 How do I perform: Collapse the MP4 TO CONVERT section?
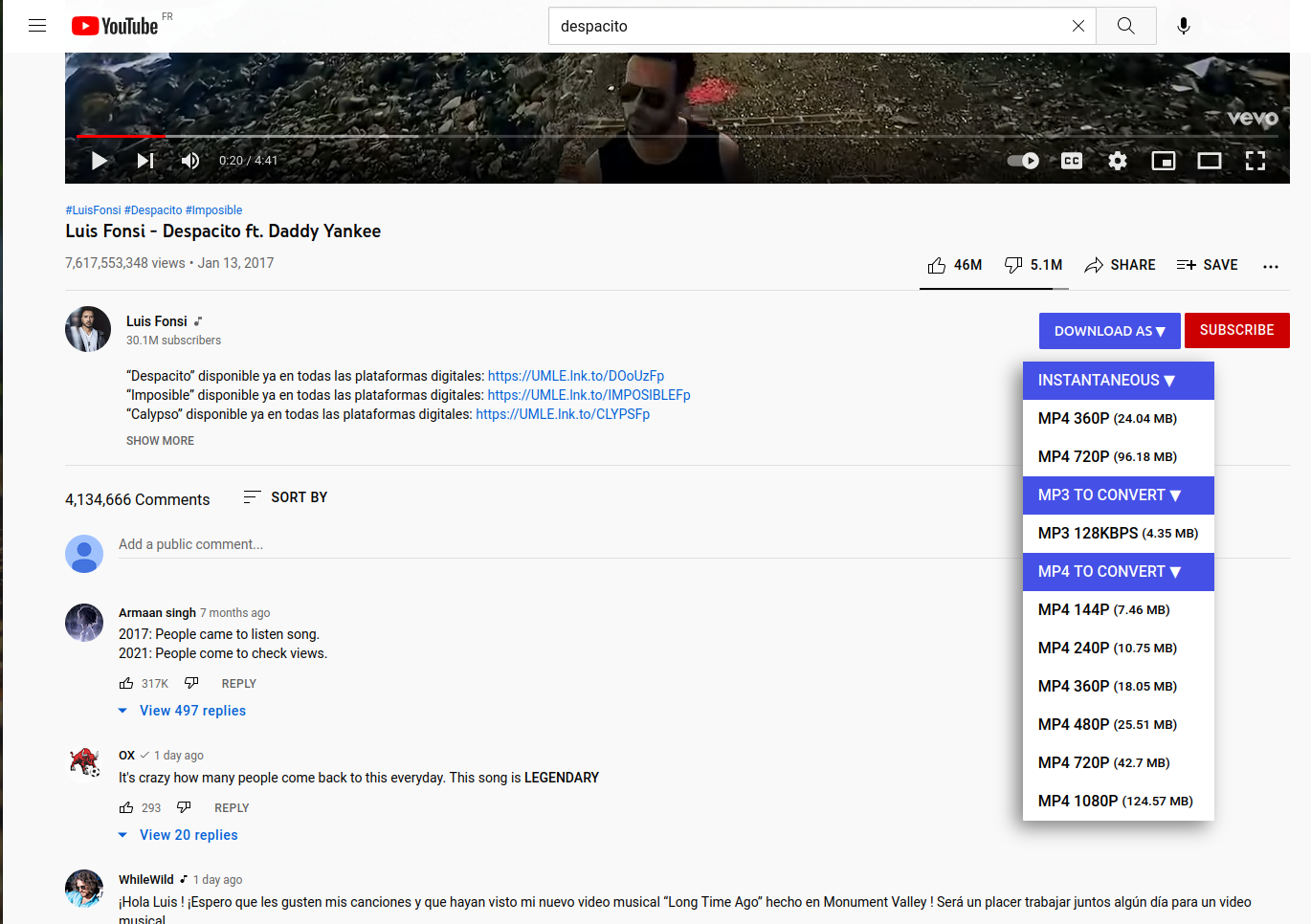tap(1119, 572)
